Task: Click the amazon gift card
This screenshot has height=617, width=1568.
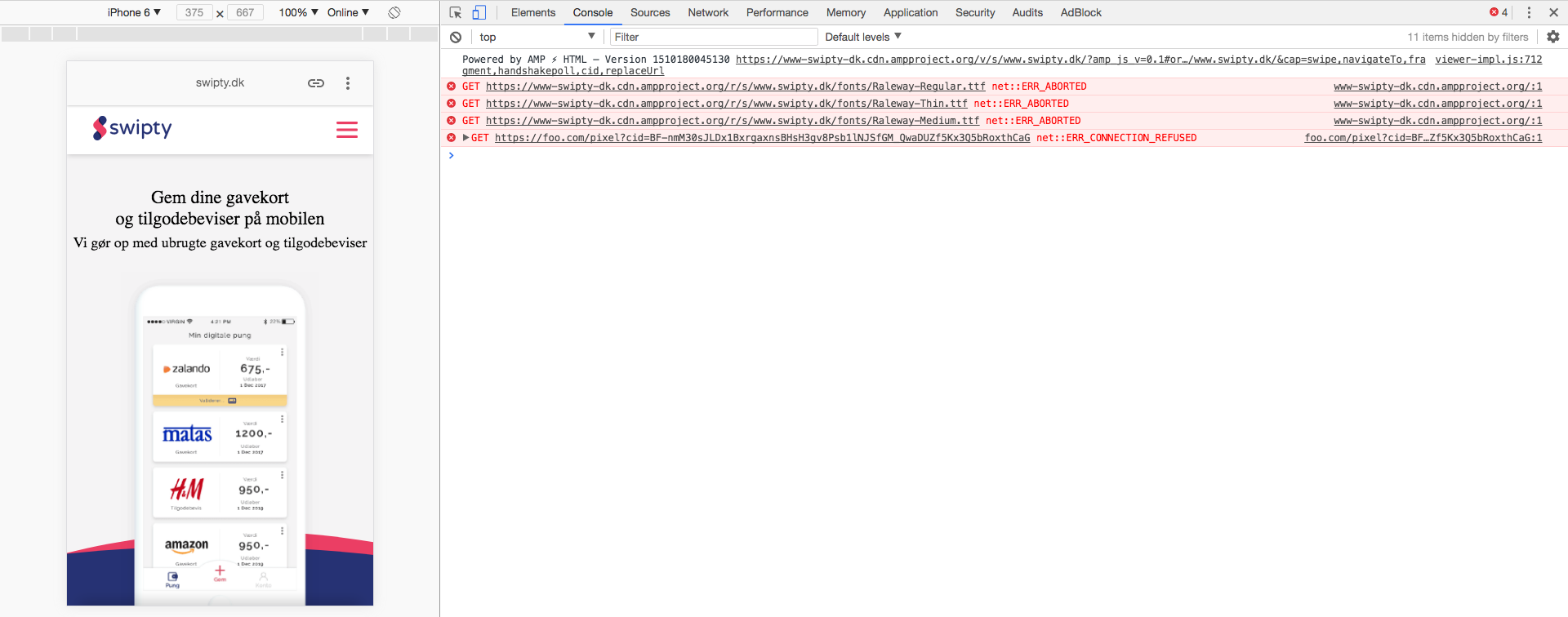Action: 220,544
